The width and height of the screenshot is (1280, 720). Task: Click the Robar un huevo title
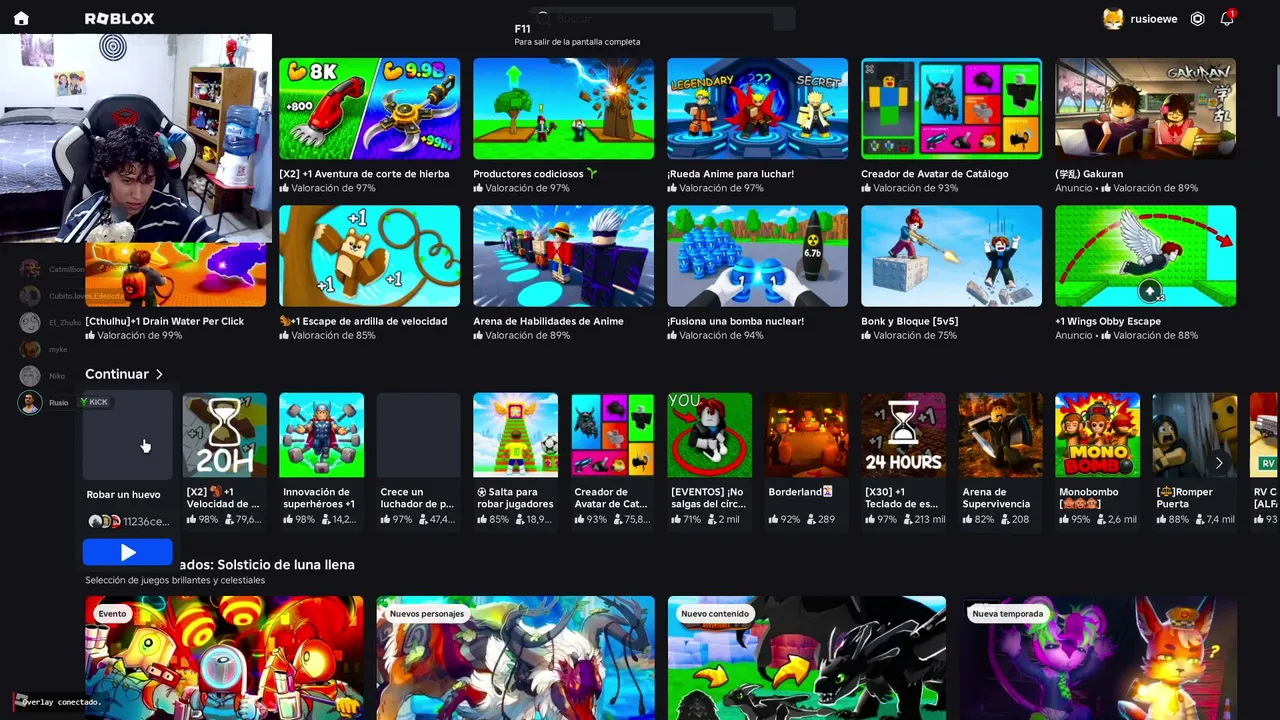coord(123,495)
